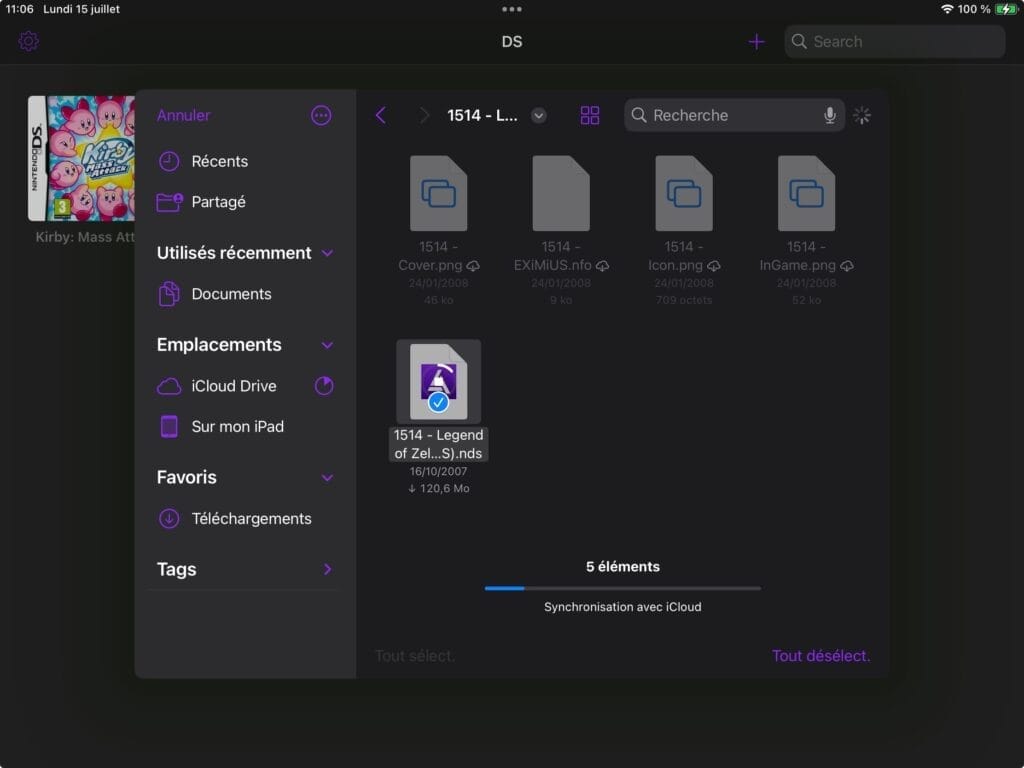Select Récents in the sidebar
1024x768 pixels.
click(x=220, y=161)
